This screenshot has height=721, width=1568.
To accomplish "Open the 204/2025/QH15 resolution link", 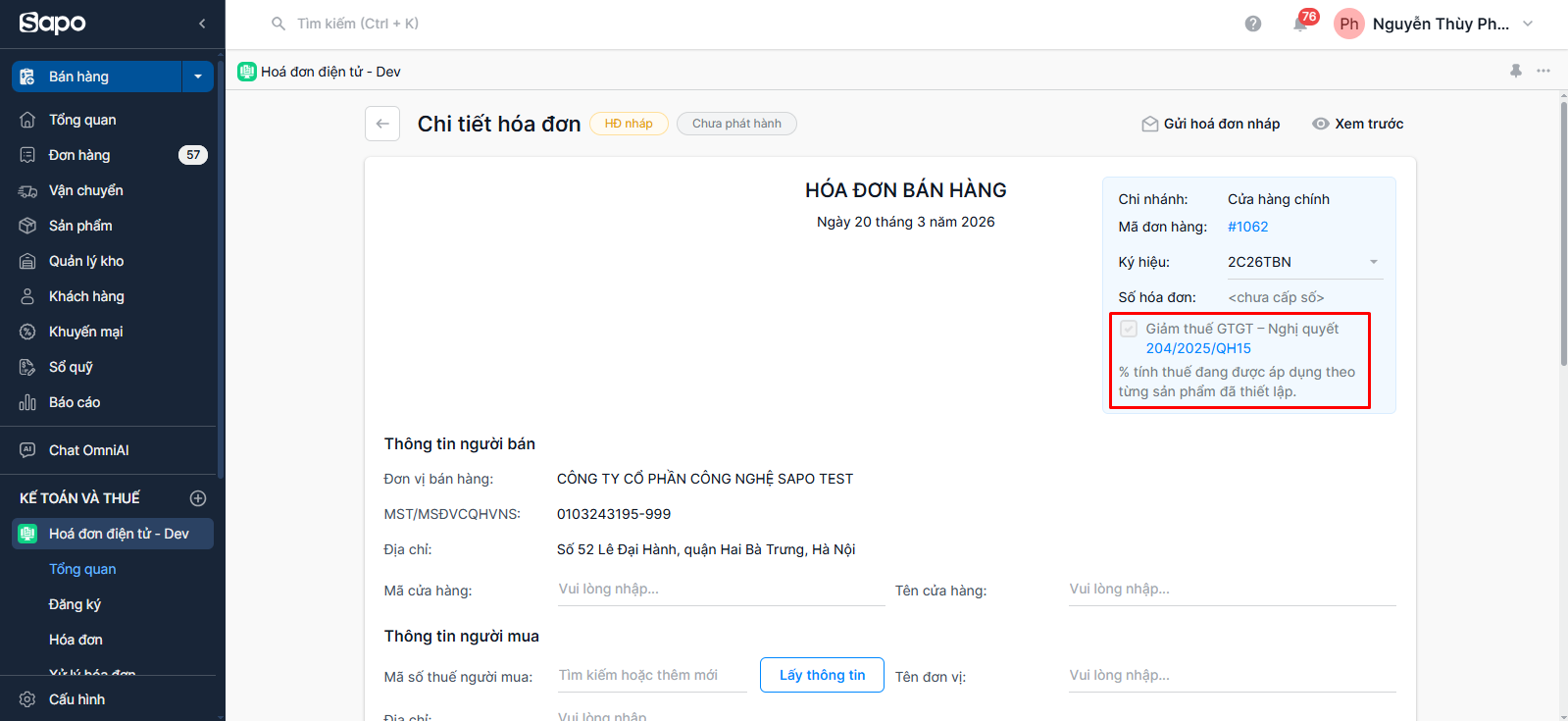I will 1198,348.
